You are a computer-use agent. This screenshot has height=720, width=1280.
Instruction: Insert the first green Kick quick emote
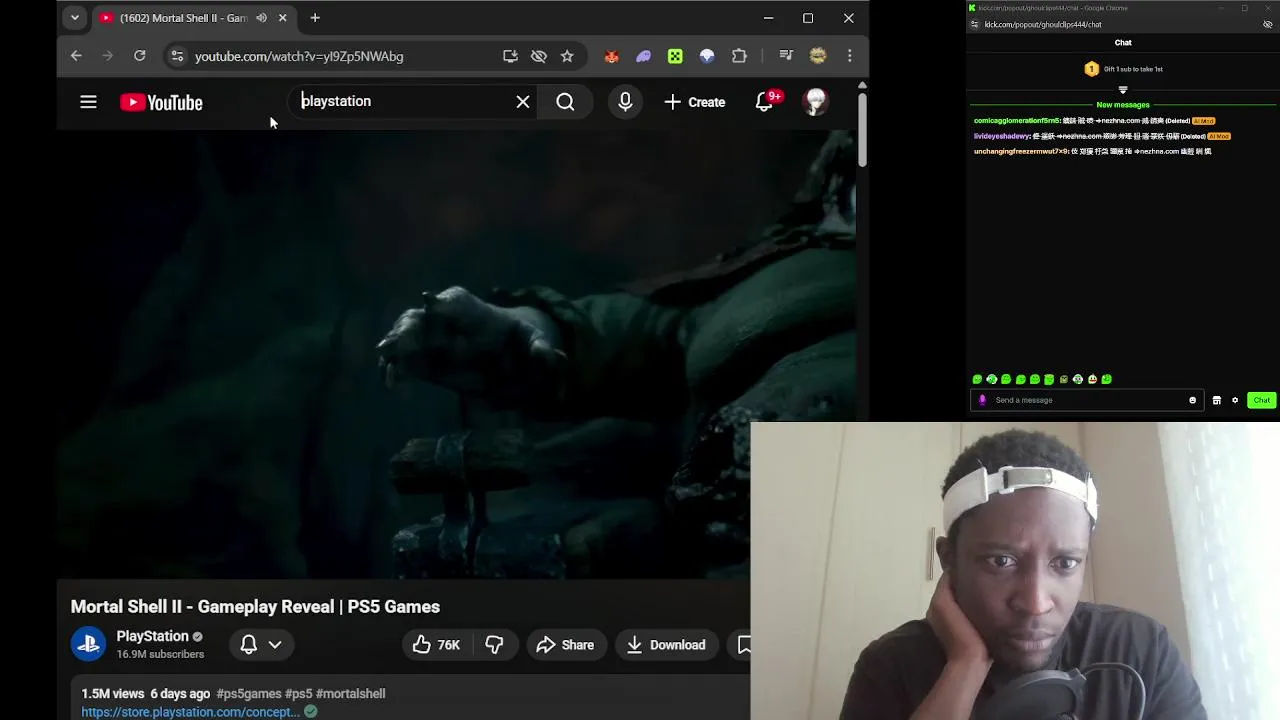tap(977, 379)
